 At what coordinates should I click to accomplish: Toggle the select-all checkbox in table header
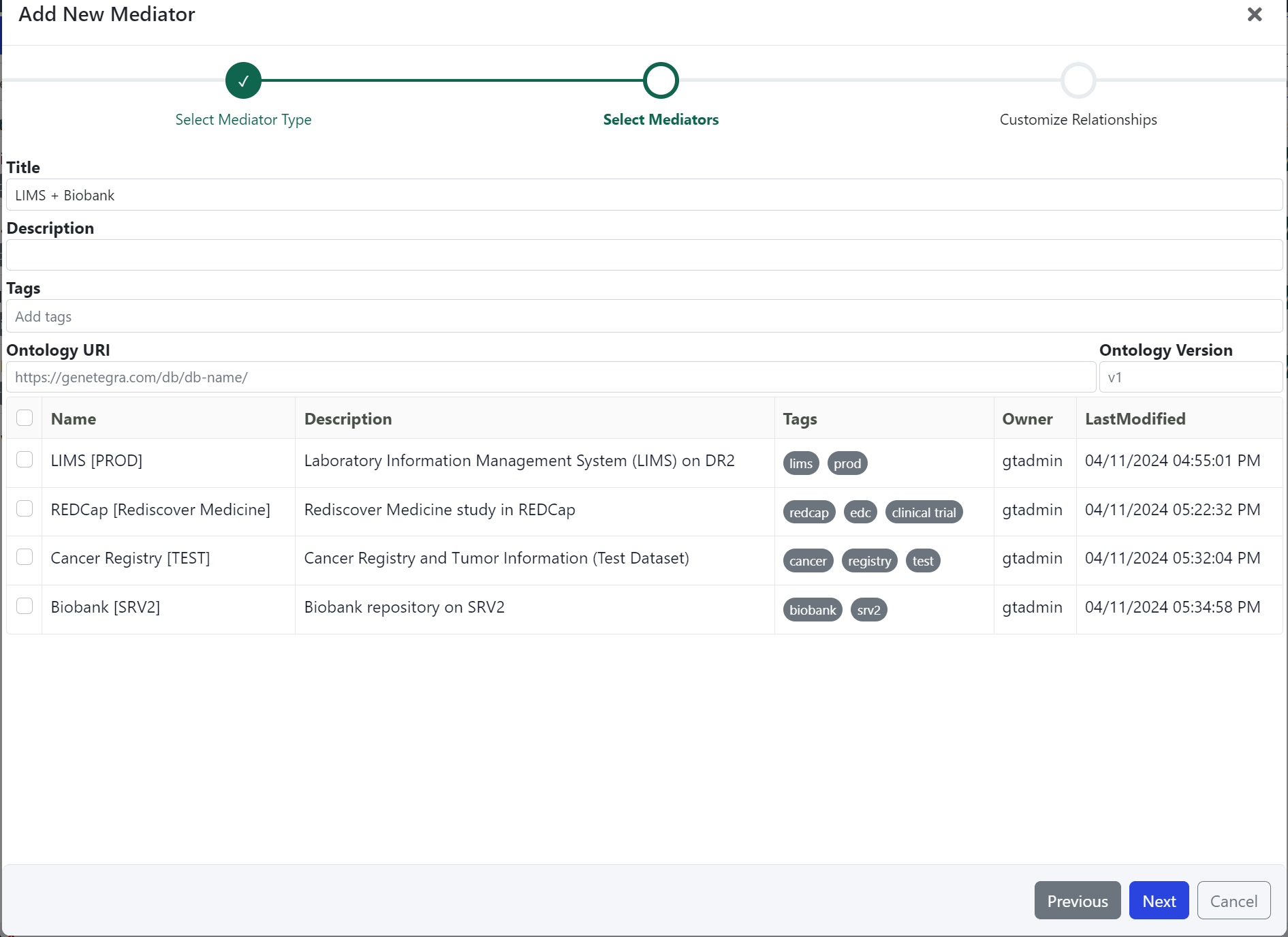25,418
